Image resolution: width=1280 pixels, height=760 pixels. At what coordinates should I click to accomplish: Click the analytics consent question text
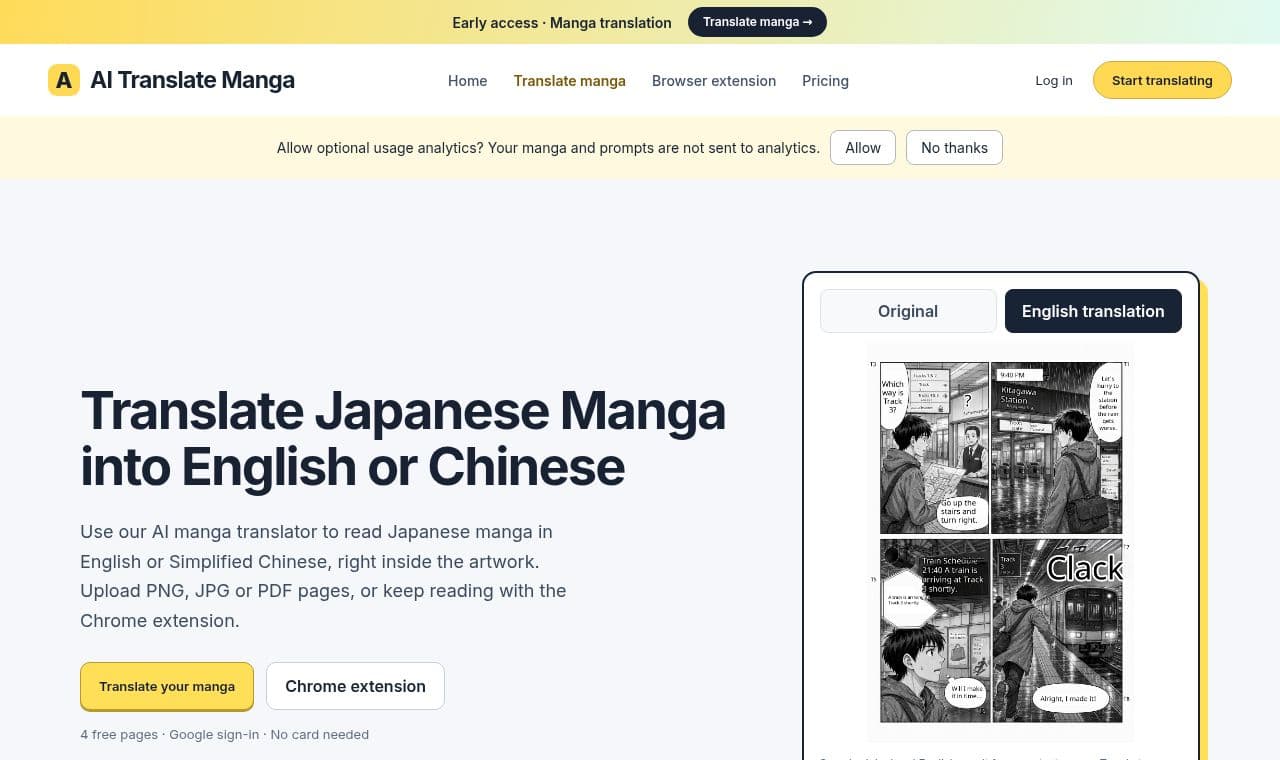point(548,148)
